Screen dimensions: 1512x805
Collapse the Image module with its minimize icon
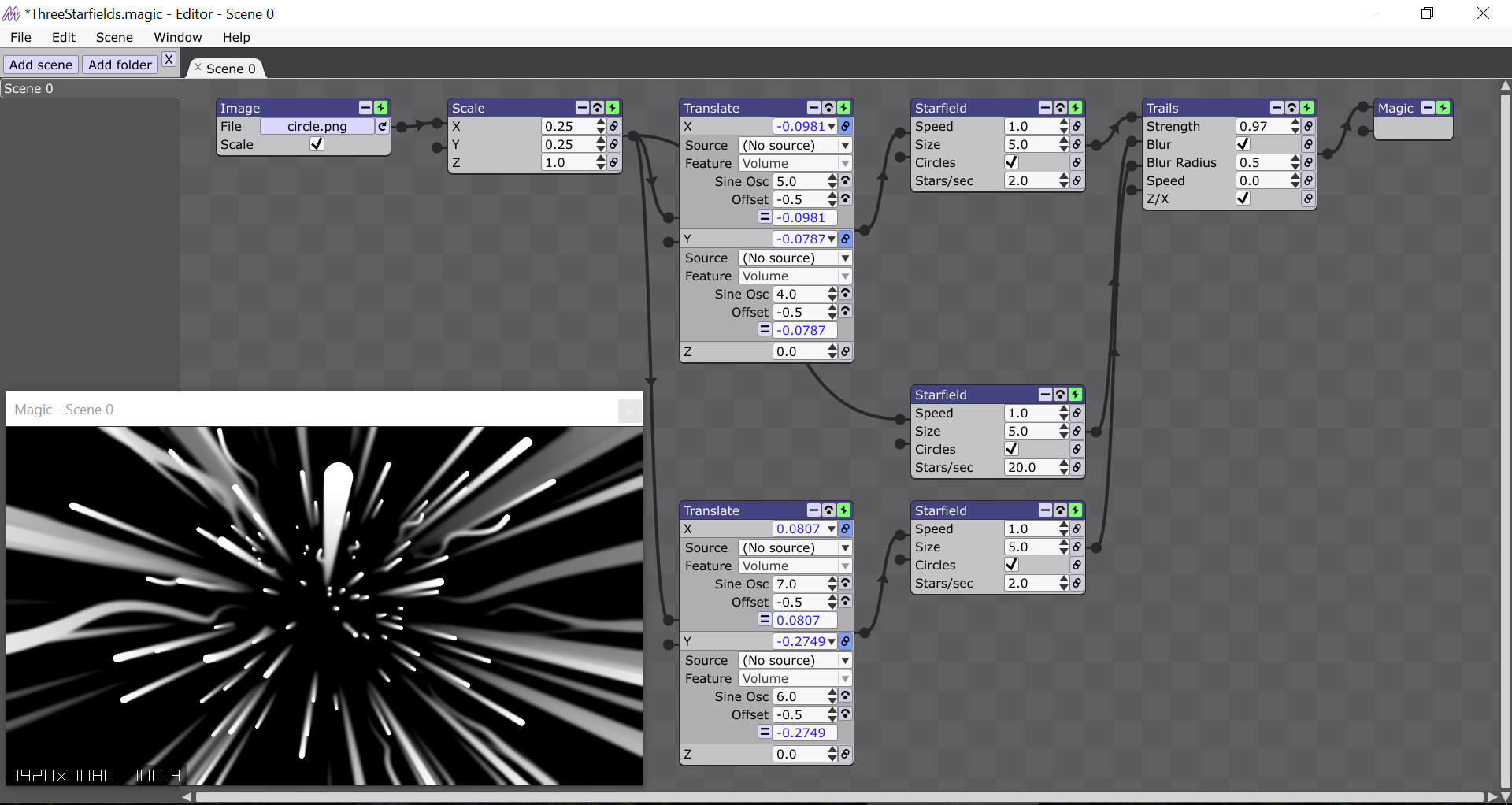coord(365,108)
